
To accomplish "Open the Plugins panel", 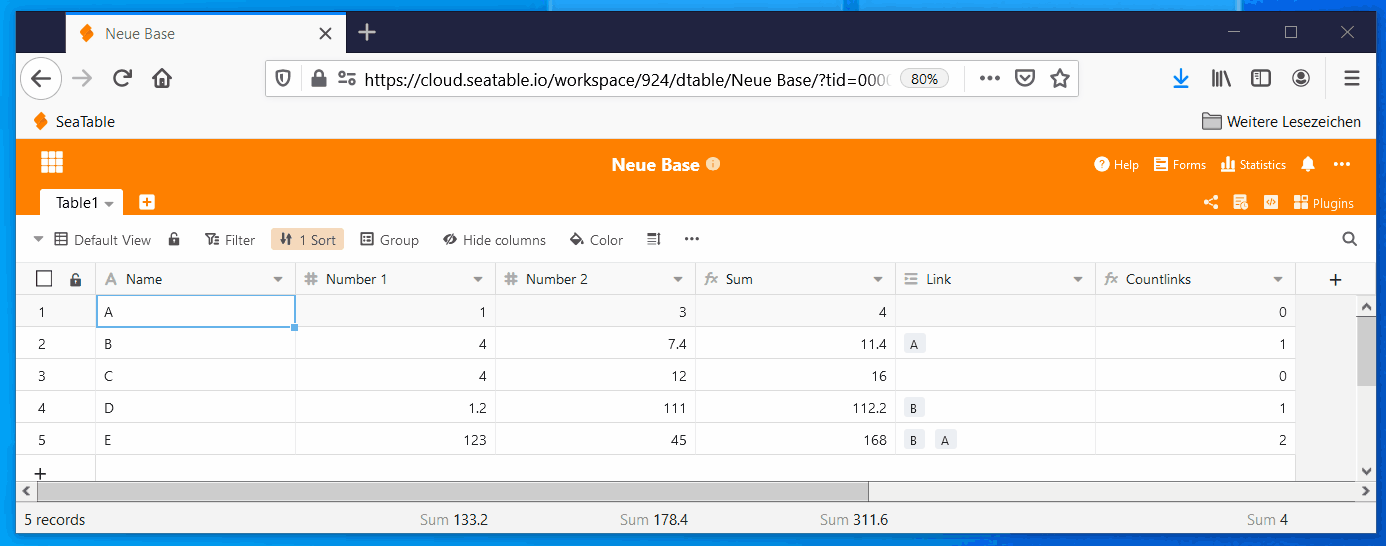I will pyautogui.click(x=1323, y=202).
